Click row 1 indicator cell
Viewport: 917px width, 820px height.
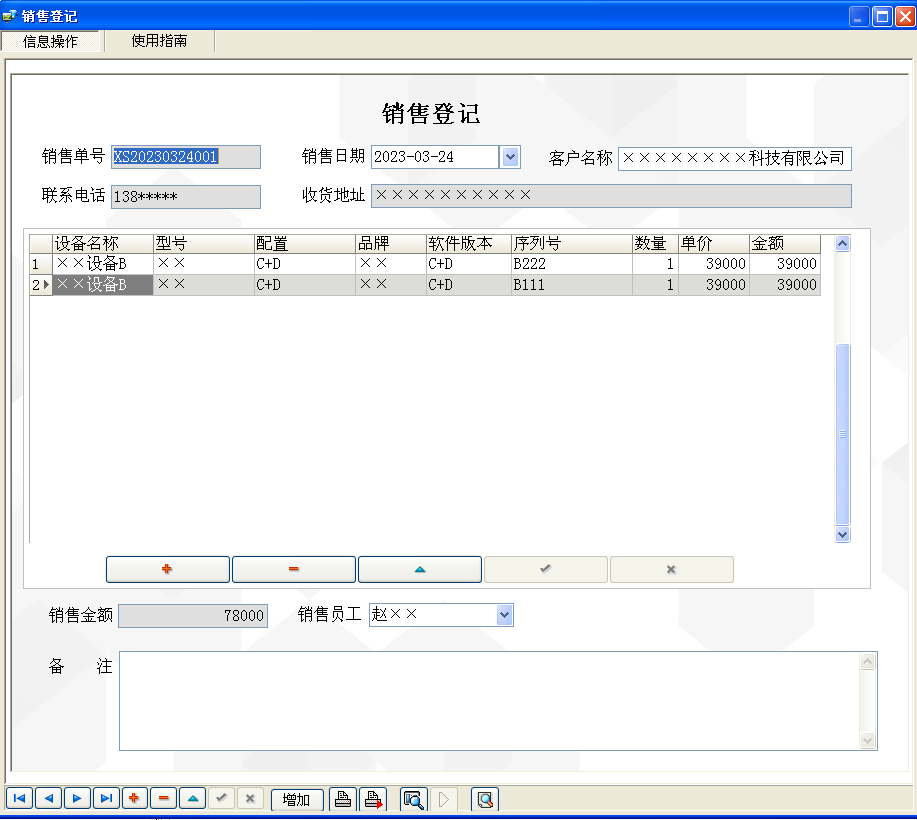[x=41, y=264]
